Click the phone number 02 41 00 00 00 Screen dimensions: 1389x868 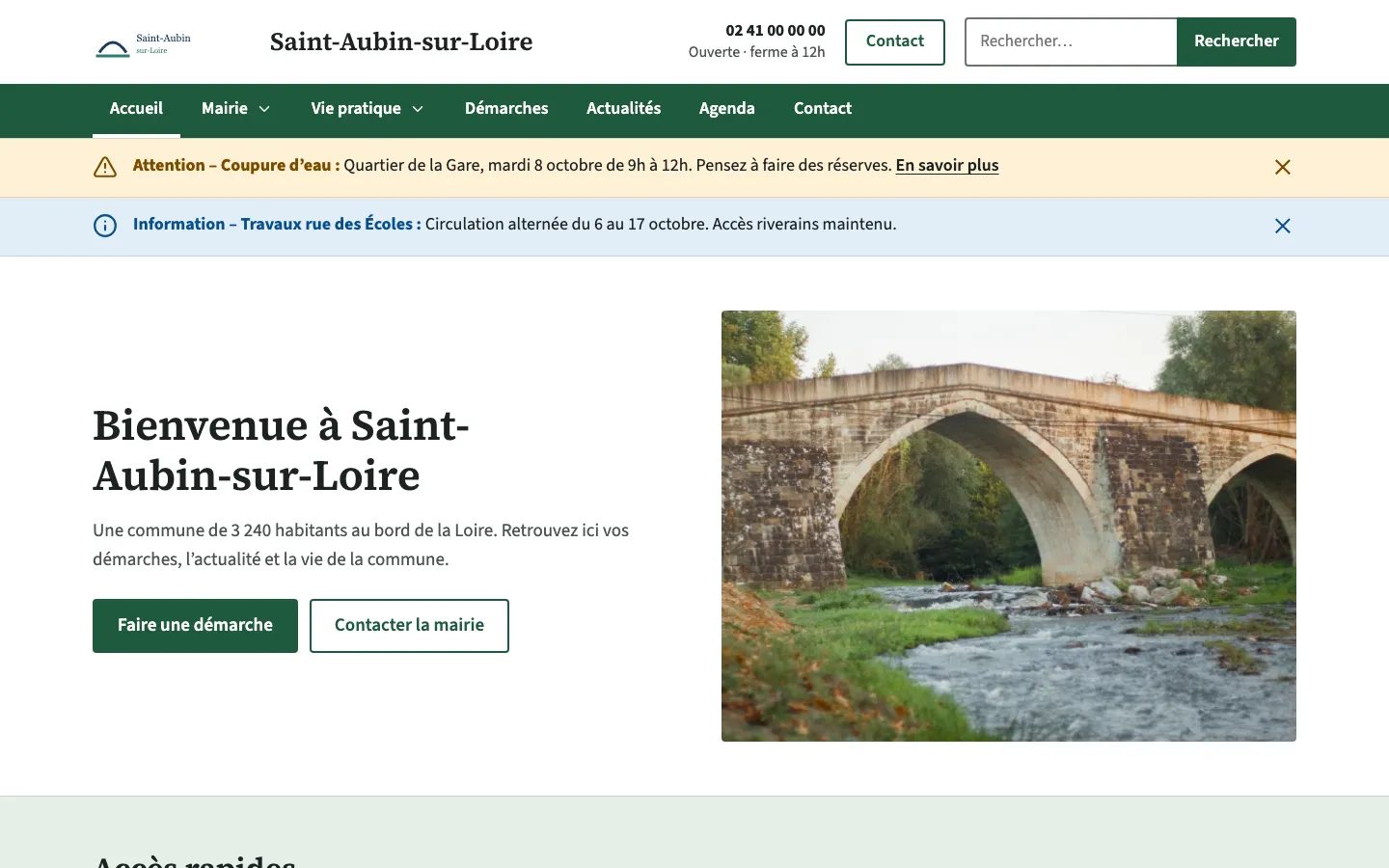pyautogui.click(x=776, y=31)
